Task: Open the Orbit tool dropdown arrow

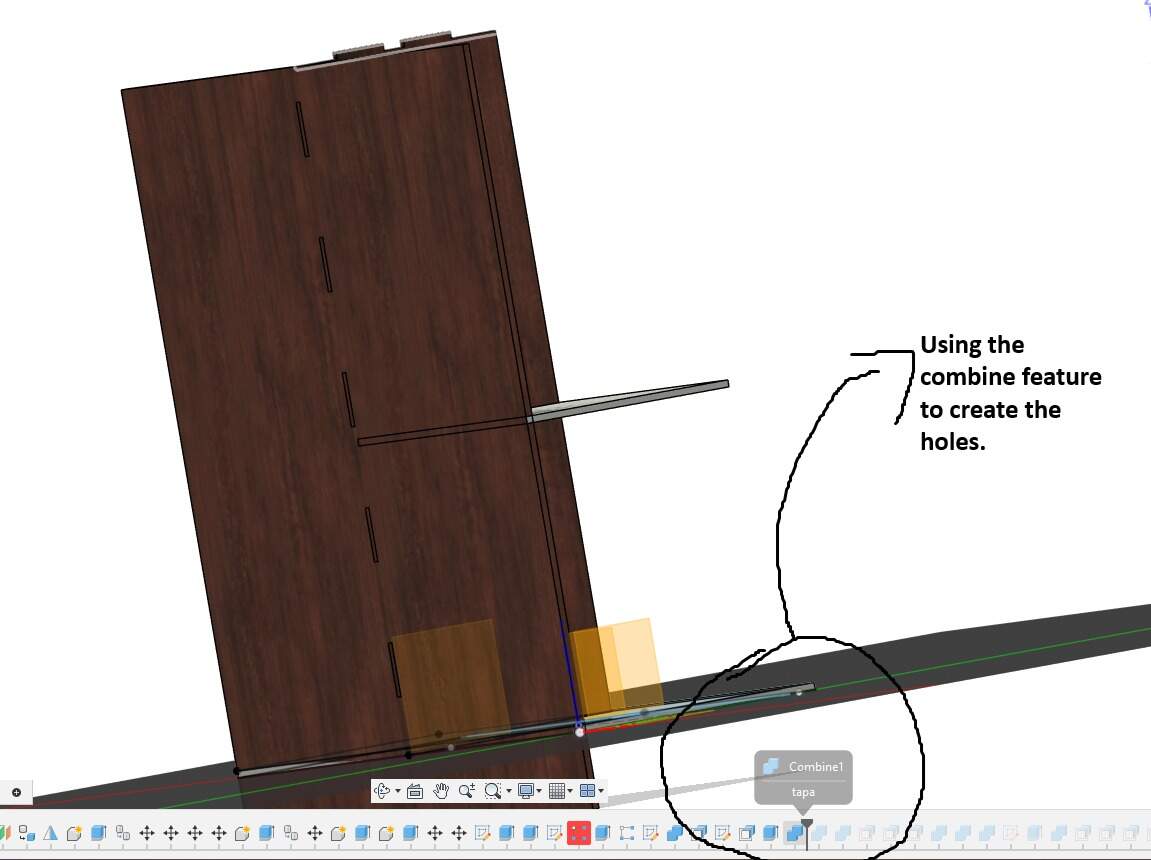Action: click(397, 791)
